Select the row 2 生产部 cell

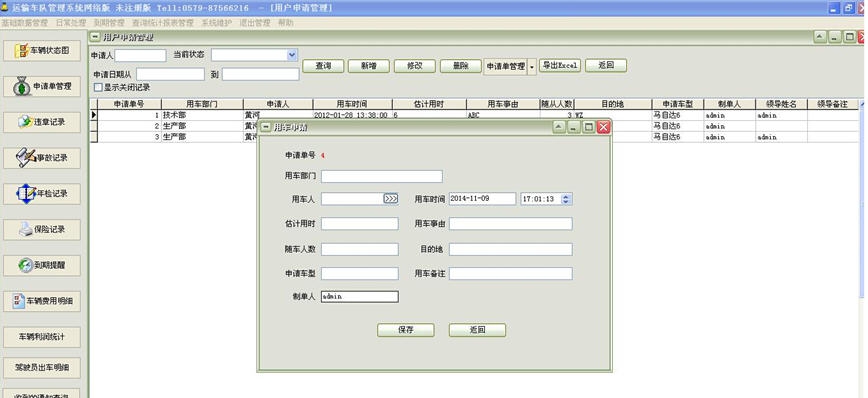(202, 126)
